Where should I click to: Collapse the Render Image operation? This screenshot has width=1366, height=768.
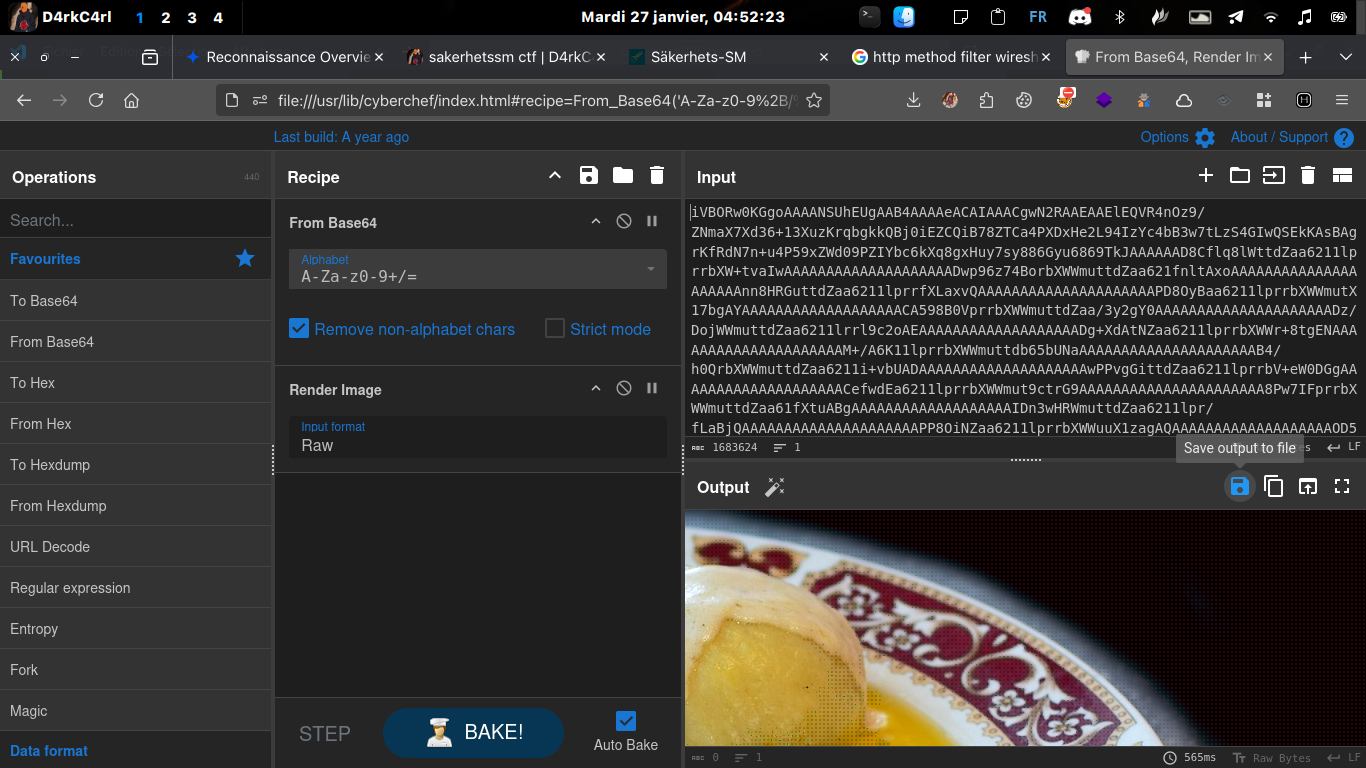596,389
